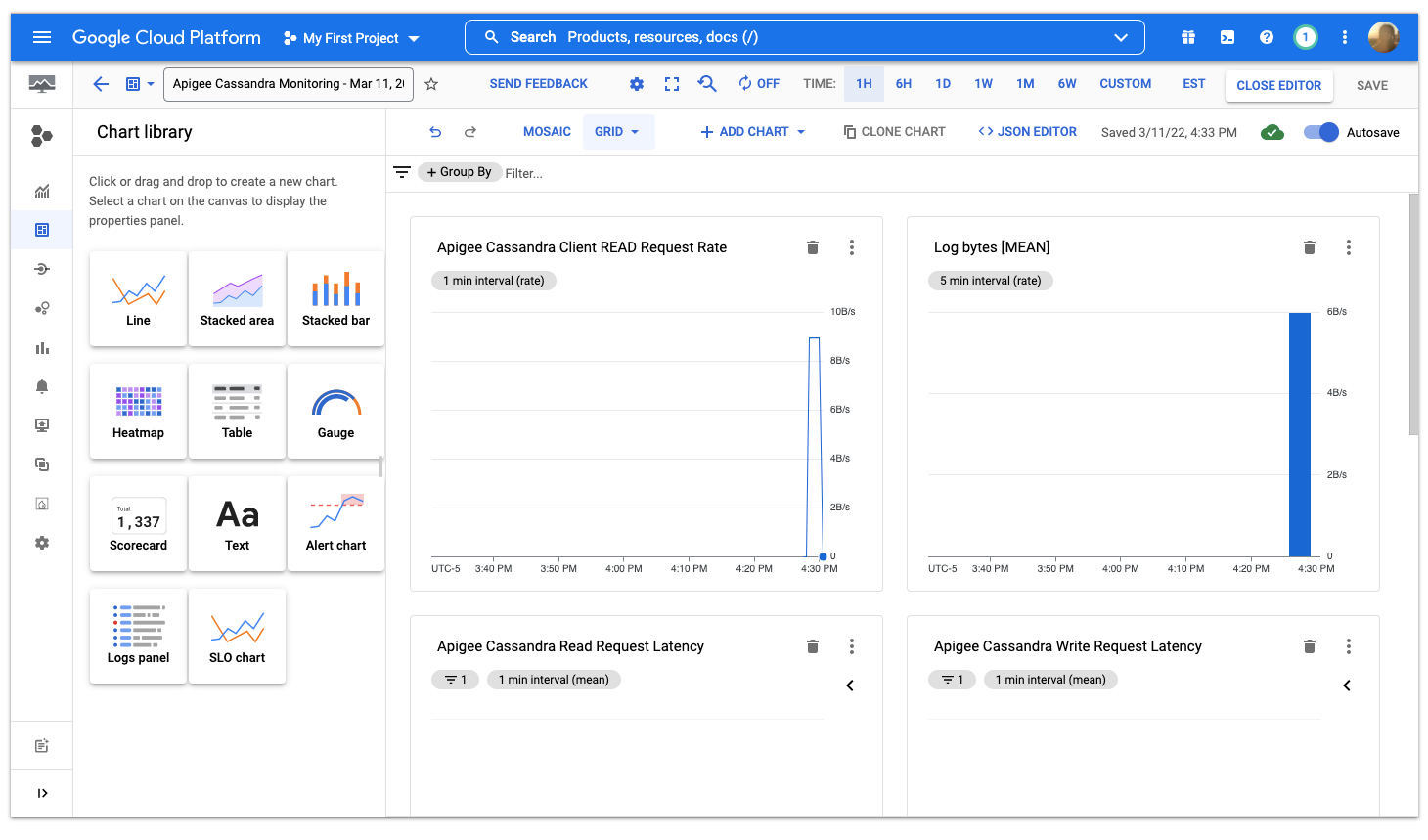
Task: Choose CUSTOM time range
Action: pyautogui.click(x=1125, y=84)
